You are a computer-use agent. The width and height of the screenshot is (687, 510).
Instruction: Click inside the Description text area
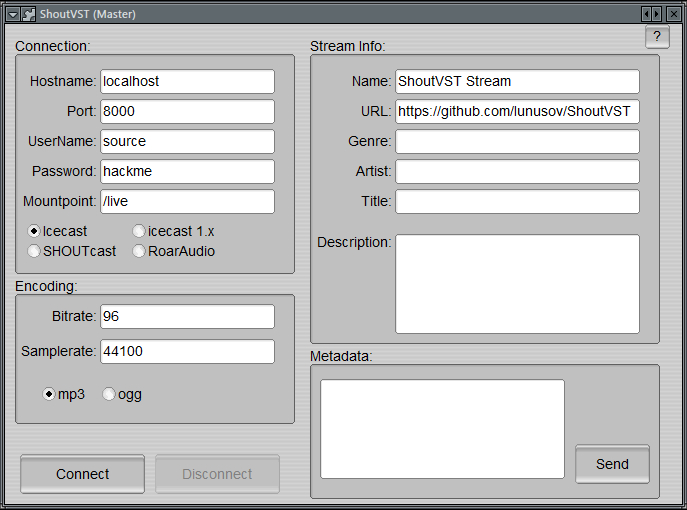(x=516, y=283)
